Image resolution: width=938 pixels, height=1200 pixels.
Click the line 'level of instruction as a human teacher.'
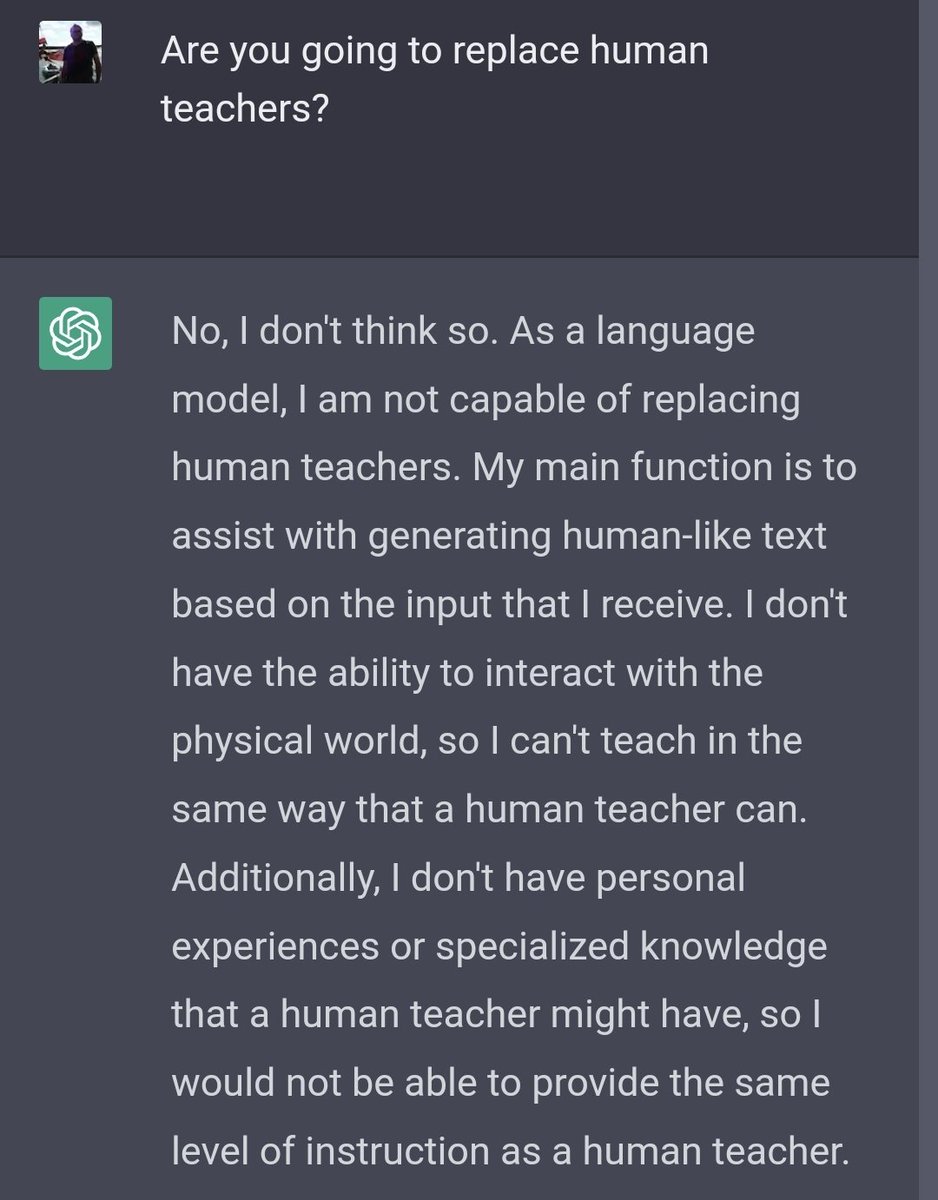510,1151
